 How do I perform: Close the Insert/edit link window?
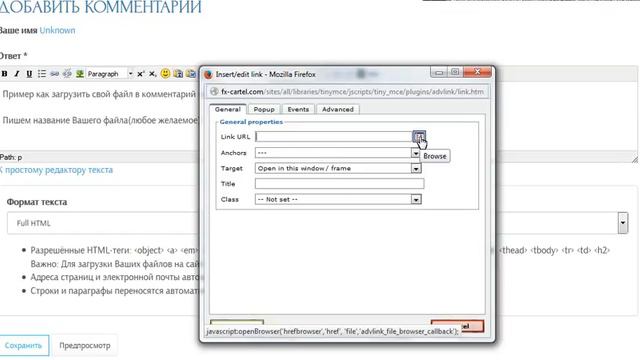(x=477, y=72)
